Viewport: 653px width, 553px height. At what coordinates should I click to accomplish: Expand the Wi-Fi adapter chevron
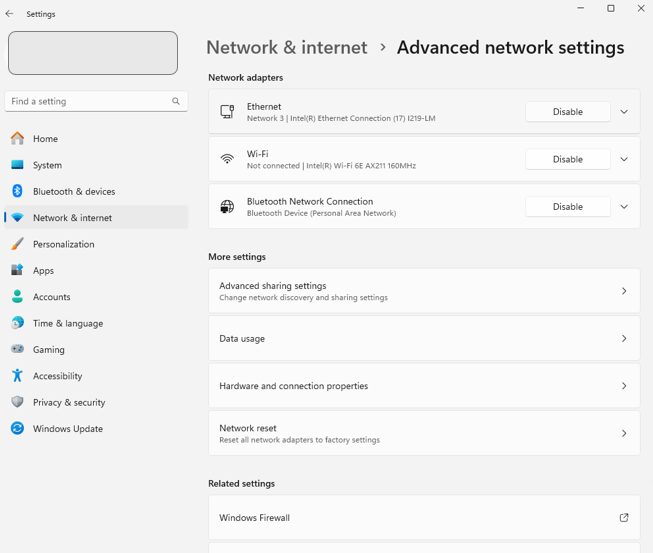[x=624, y=159]
